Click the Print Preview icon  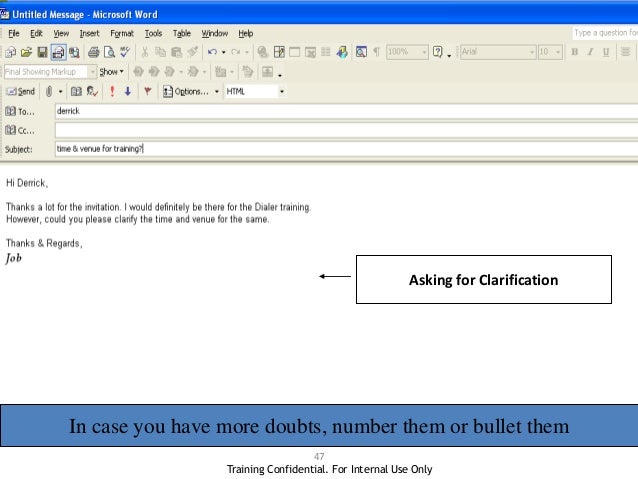[109, 52]
